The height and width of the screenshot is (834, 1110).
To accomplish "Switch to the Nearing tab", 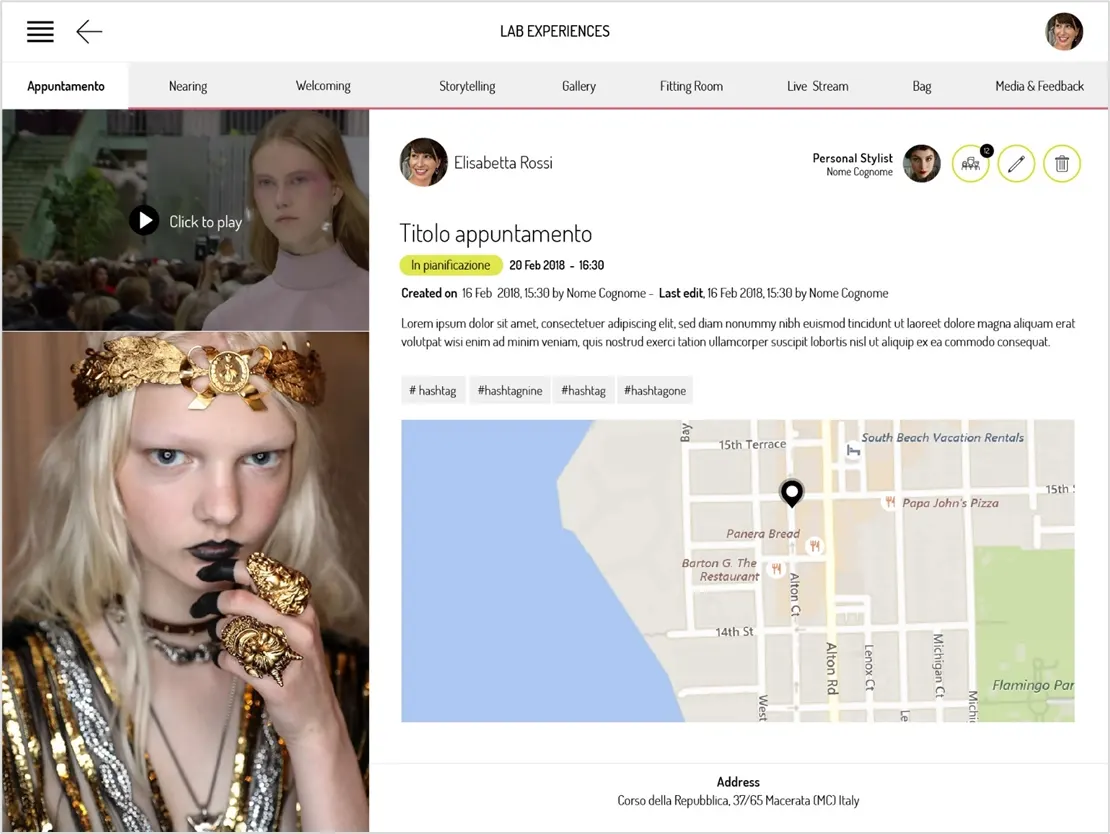I will point(188,86).
